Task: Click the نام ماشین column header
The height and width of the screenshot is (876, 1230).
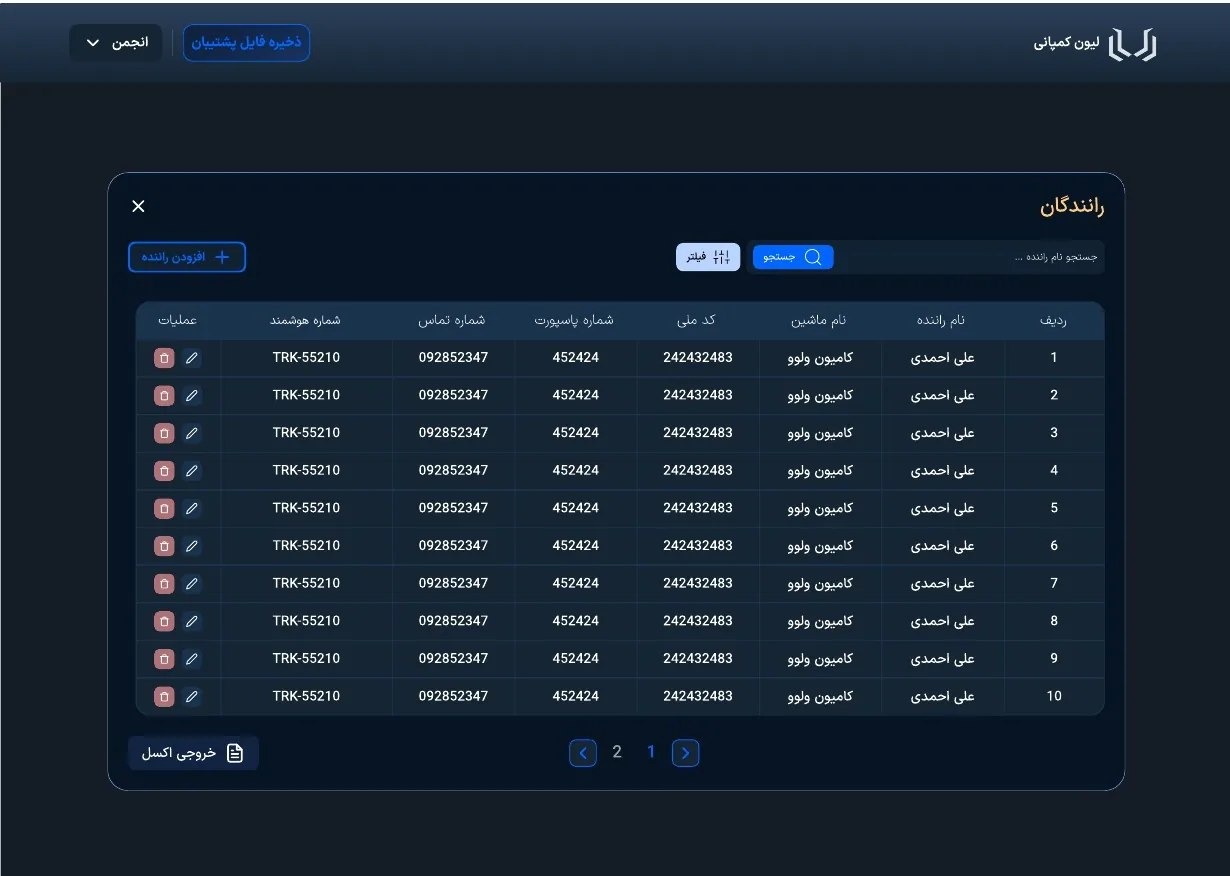Action: (x=819, y=320)
